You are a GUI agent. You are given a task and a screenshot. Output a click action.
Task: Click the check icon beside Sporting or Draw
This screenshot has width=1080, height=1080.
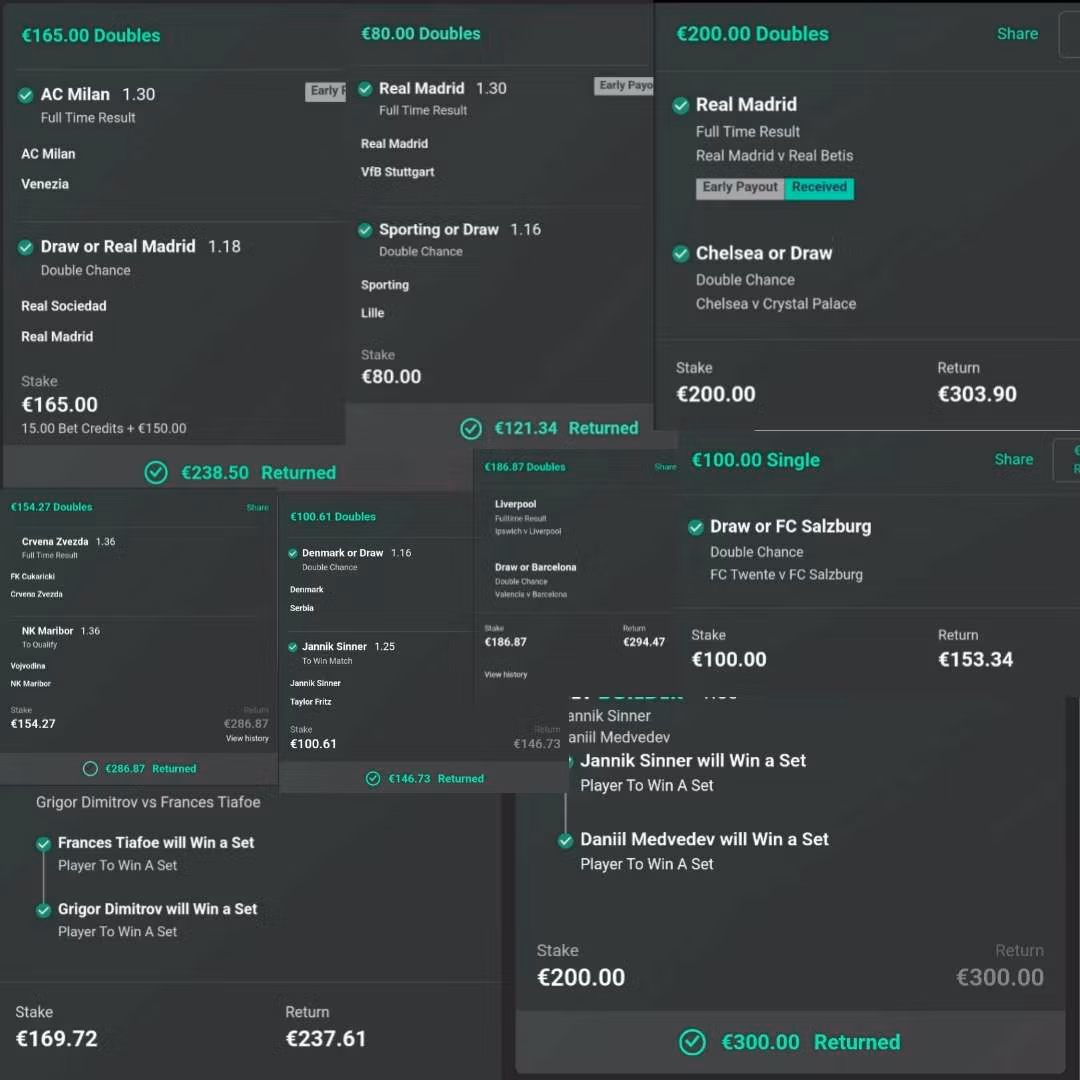coord(365,230)
